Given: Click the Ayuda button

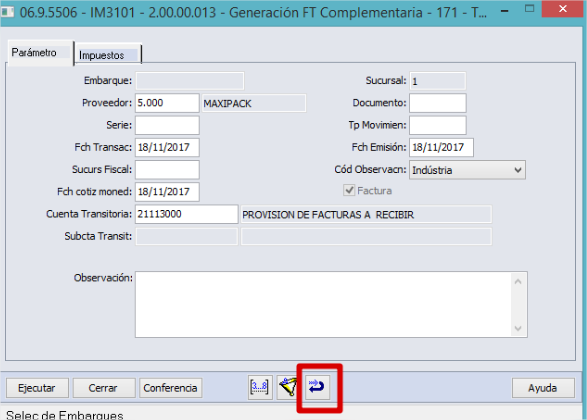Looking at the screenshot, I should [543, 388].
